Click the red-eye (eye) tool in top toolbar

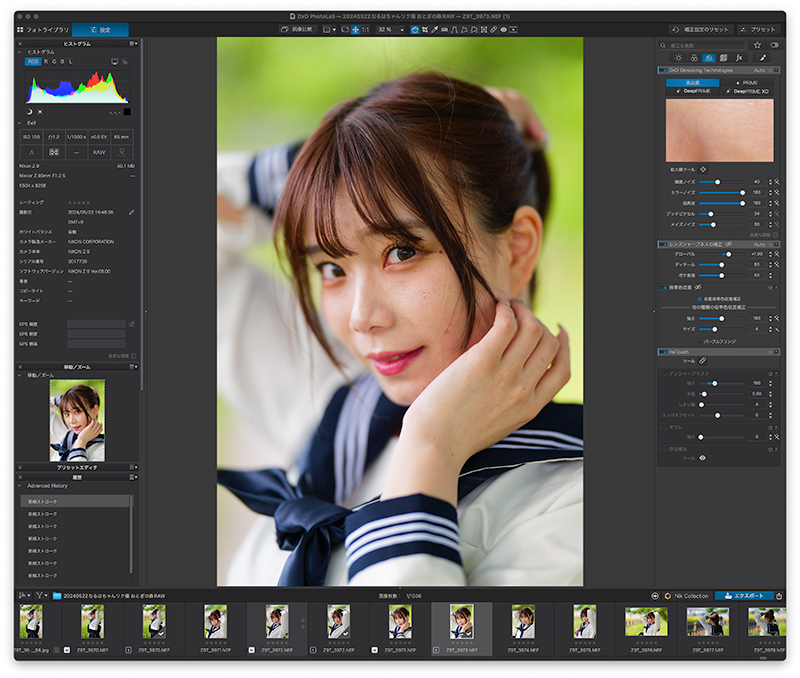[504, 30]
